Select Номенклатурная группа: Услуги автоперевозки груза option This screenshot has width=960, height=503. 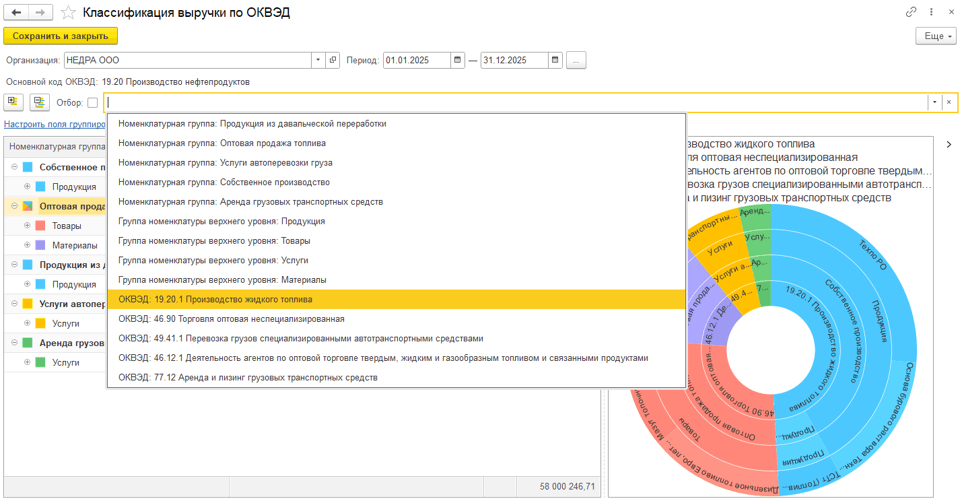(225, 162)
